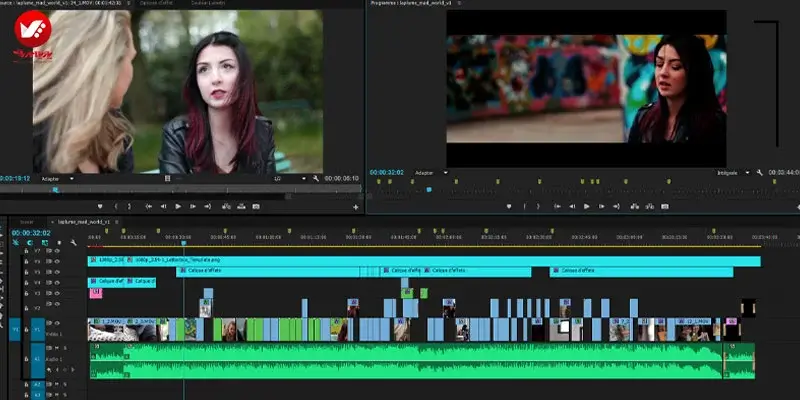The height and width of the screenshot is (400, 800).
Task: Click the Source monitor blue playhead
Action: [55, 190]
